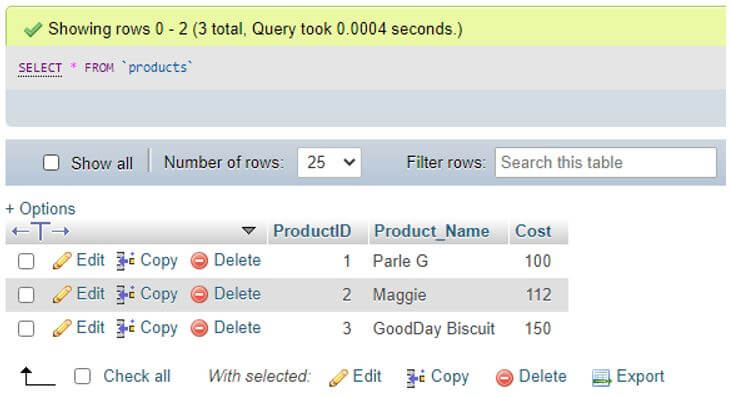Click Copy link in GoodDay Biscuit row
This screenshot has height=397, width=732.
pyautogui.click(x=159, y=328)
